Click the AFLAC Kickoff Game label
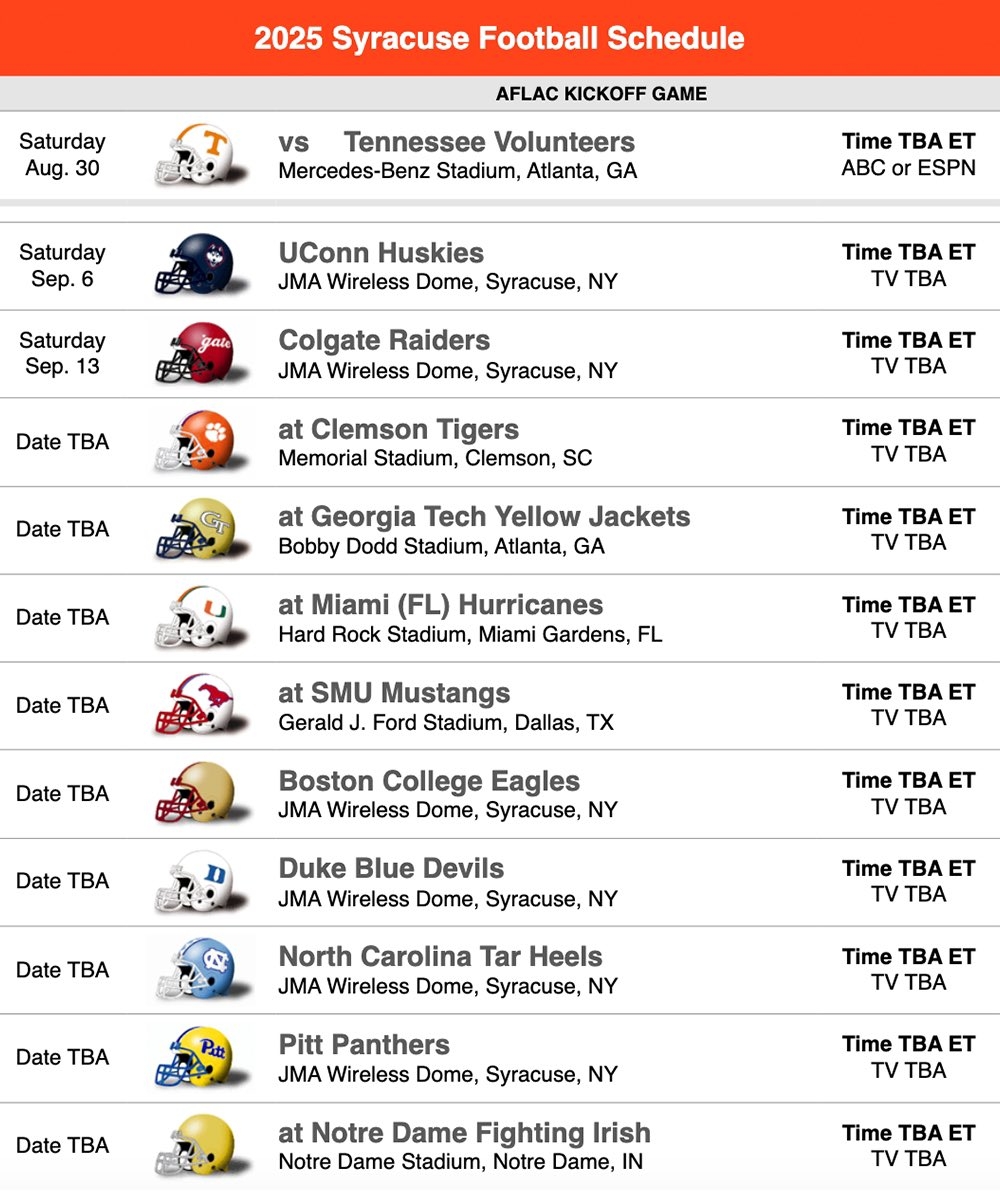 click(601, 94)
